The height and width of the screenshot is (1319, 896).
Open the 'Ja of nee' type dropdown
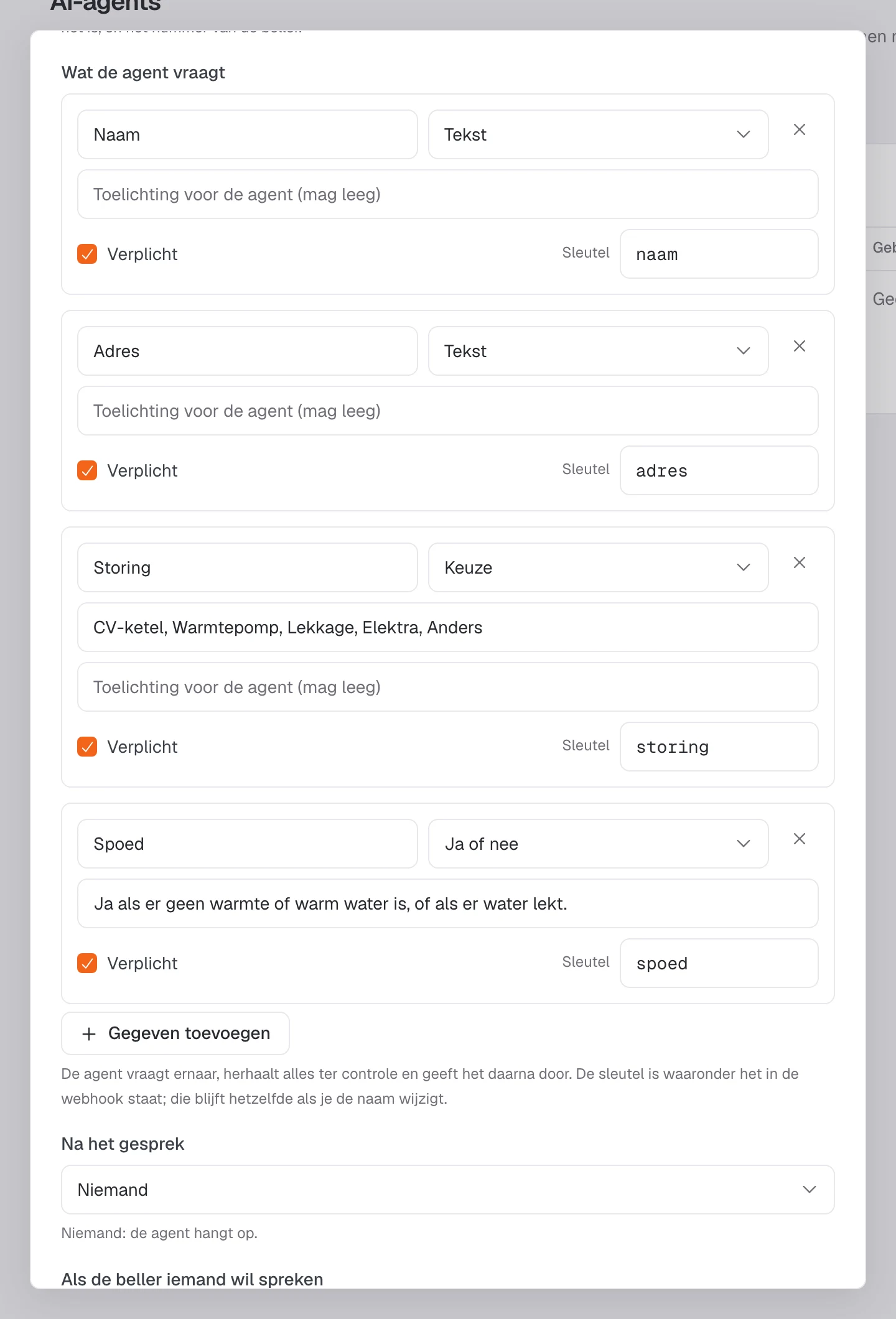pyautogui.click(x=598, y=844)
